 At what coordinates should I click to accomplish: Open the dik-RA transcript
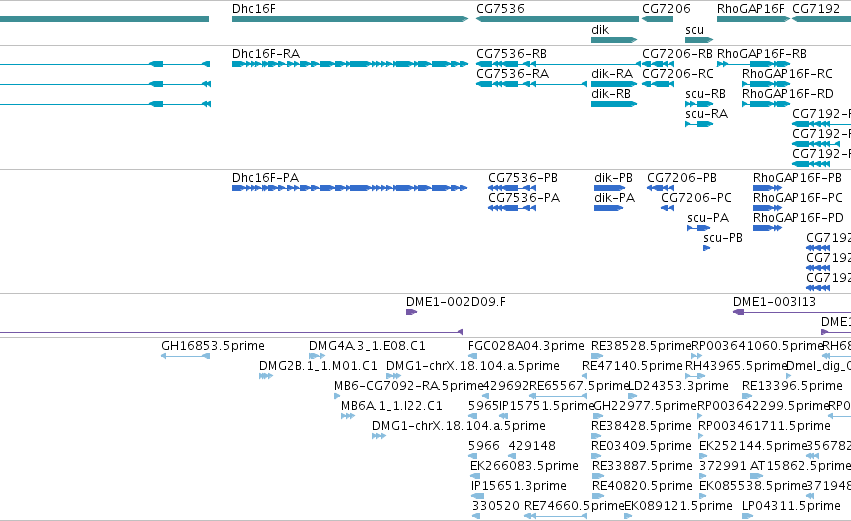pos(614,84)
